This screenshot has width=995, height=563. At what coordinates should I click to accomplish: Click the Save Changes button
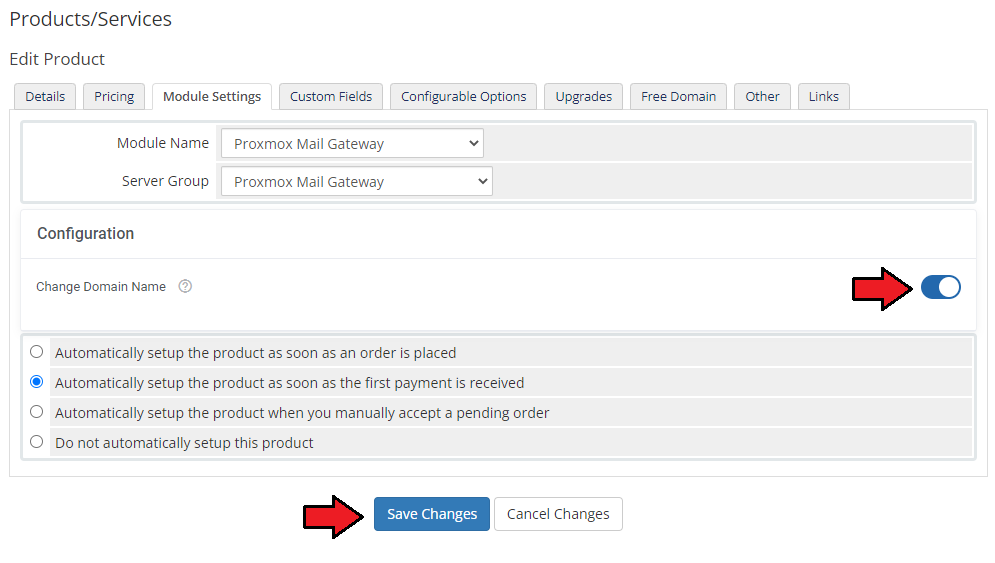[x=432, y=513]
